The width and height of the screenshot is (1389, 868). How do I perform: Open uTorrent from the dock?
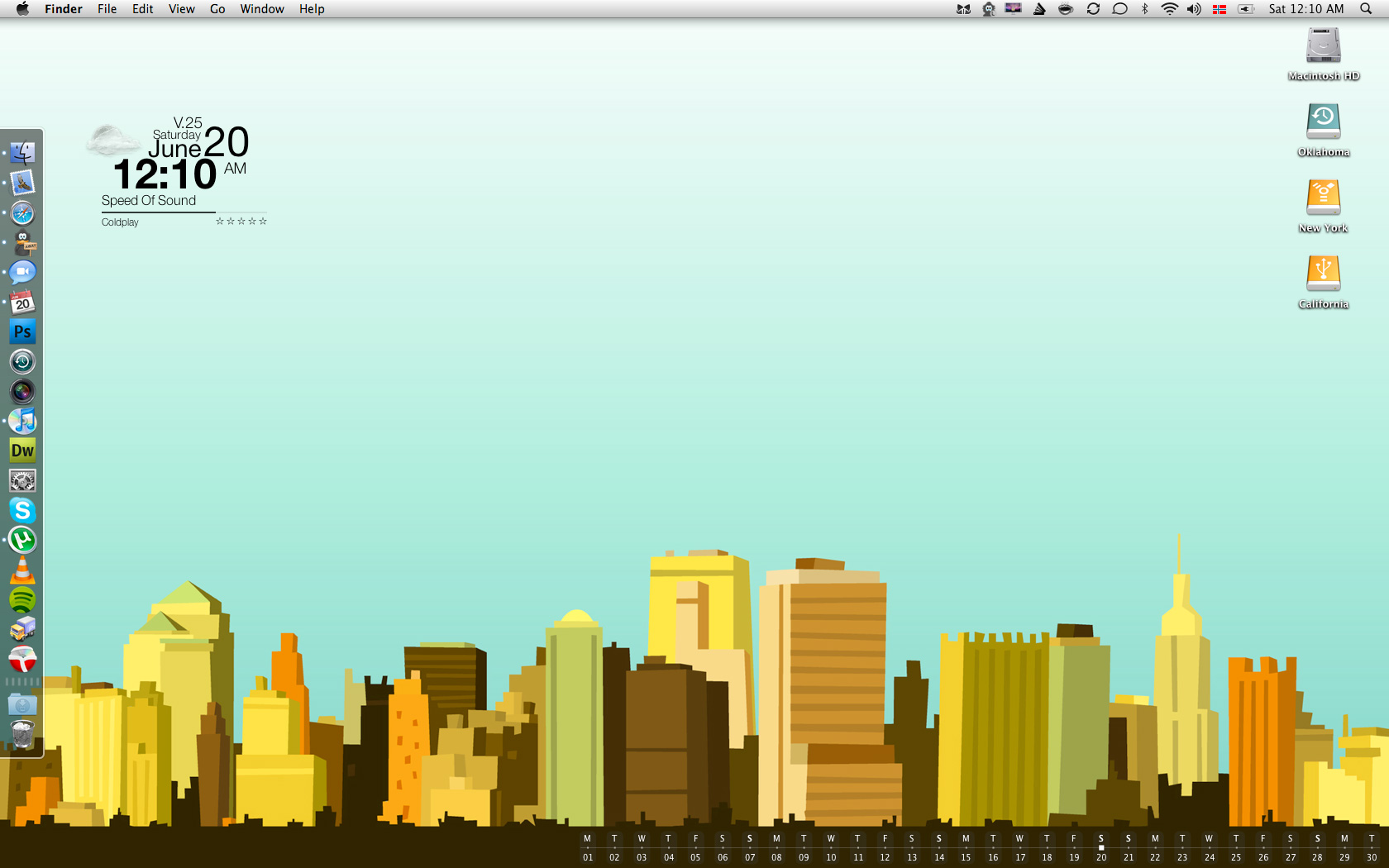pos(22,541)
